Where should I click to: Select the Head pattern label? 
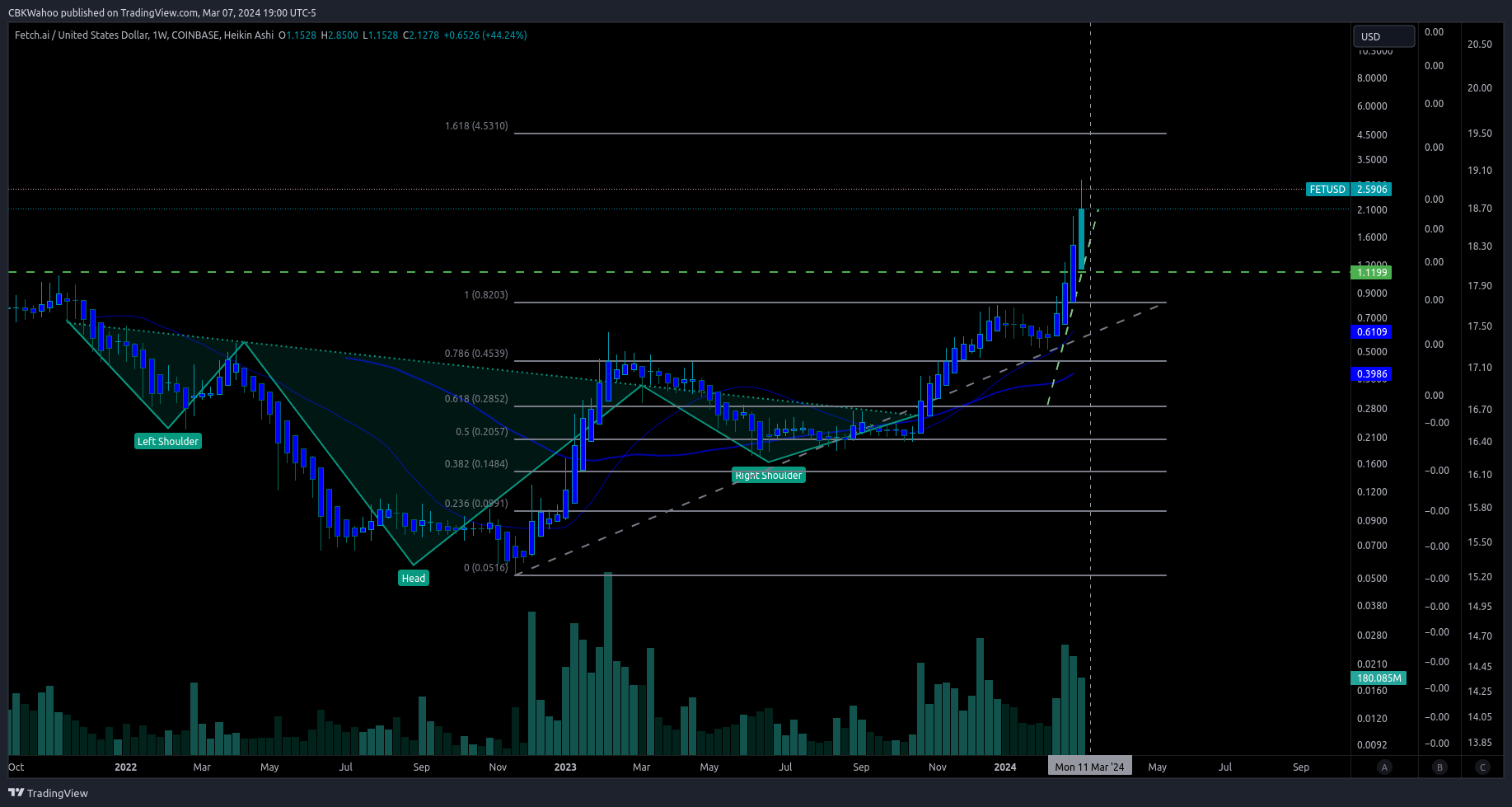pyautogui.click(x=414, y=579)
